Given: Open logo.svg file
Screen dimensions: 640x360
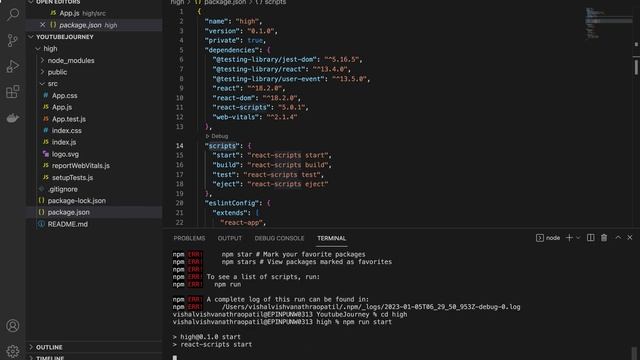Looking at the screenshot, I should coord(65,154).
